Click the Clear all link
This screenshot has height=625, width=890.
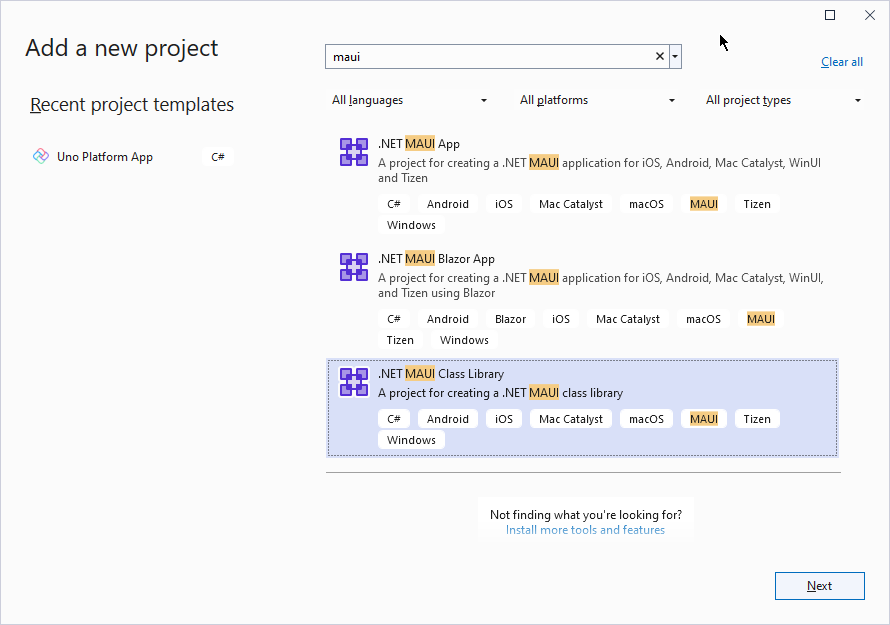point(841,62)
